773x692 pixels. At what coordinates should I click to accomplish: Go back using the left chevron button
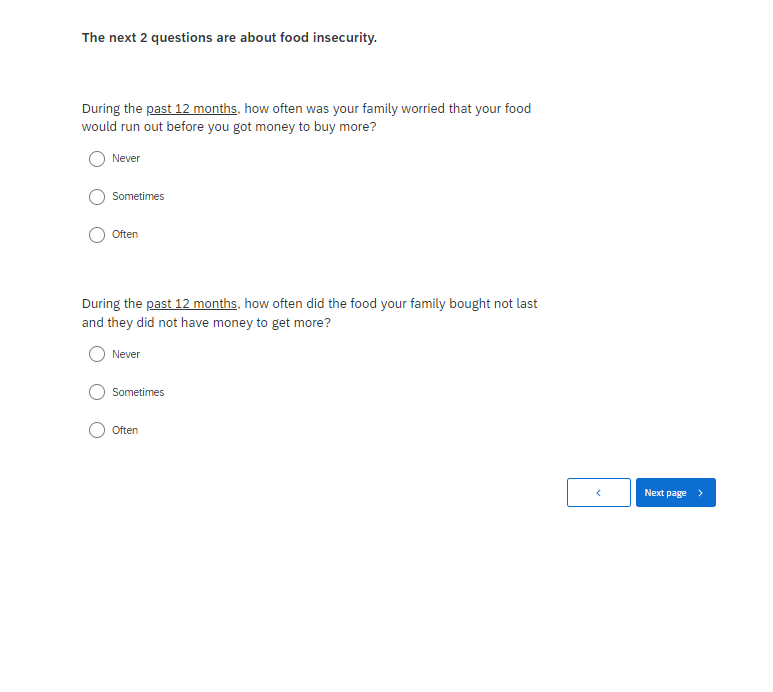click(598, 493)
